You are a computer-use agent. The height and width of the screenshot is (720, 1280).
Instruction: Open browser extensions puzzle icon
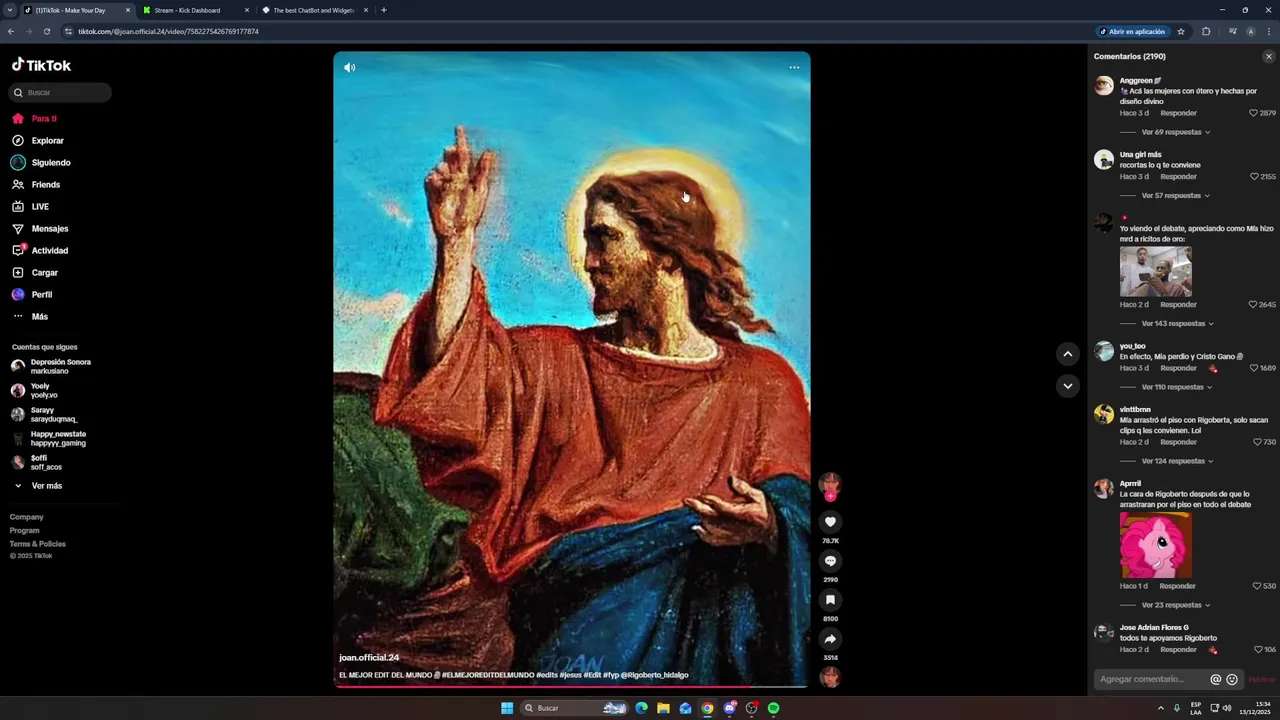click(x=1206, y=31)
